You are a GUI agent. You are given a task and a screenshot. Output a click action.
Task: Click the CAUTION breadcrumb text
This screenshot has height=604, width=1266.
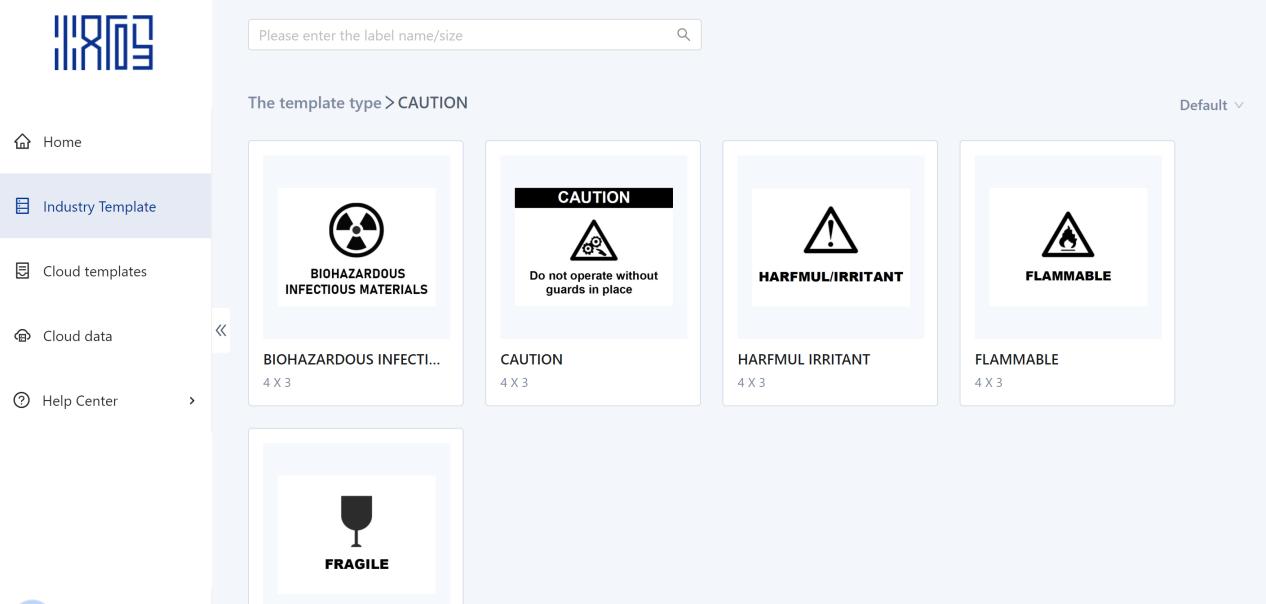[433, 103]
